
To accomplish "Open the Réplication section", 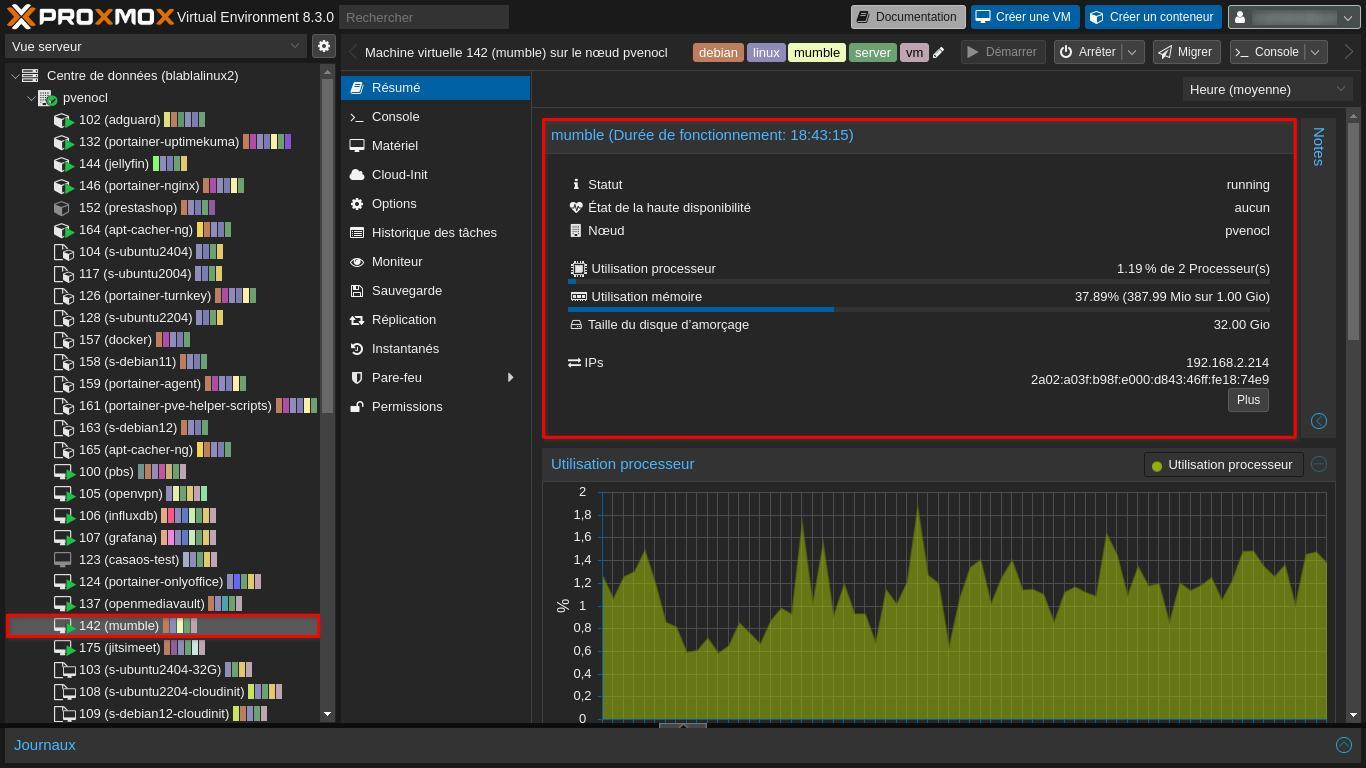I will (x=435, y=320).
